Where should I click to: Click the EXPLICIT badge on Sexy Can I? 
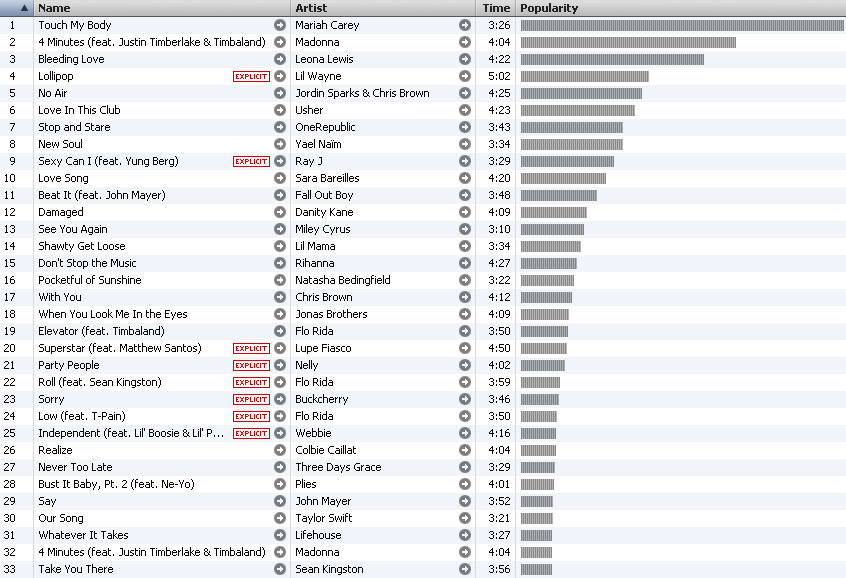[251, 161]
